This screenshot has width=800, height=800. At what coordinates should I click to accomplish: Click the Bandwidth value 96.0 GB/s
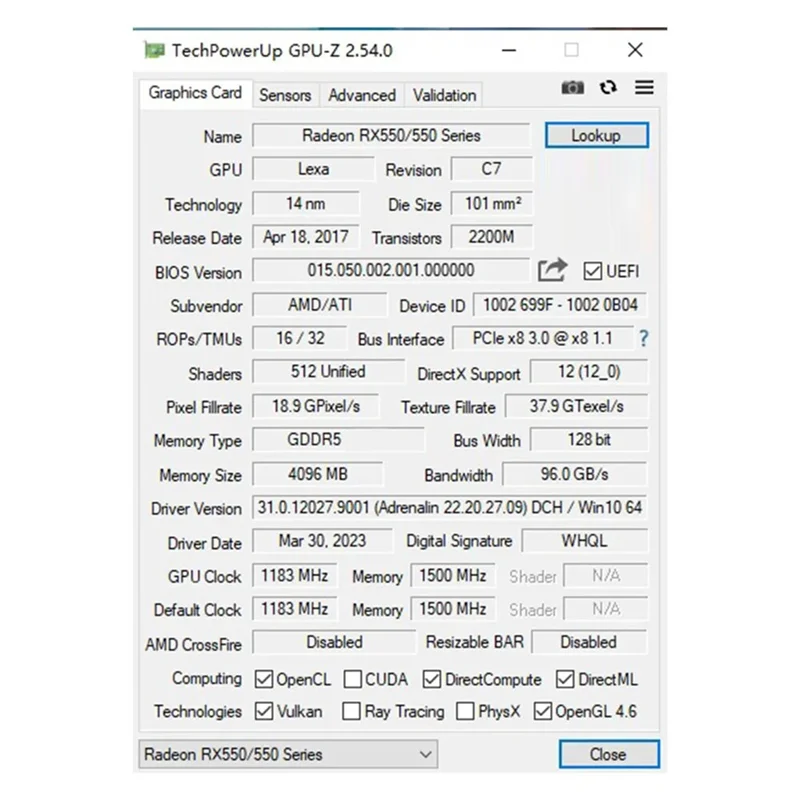pos(575,474)
